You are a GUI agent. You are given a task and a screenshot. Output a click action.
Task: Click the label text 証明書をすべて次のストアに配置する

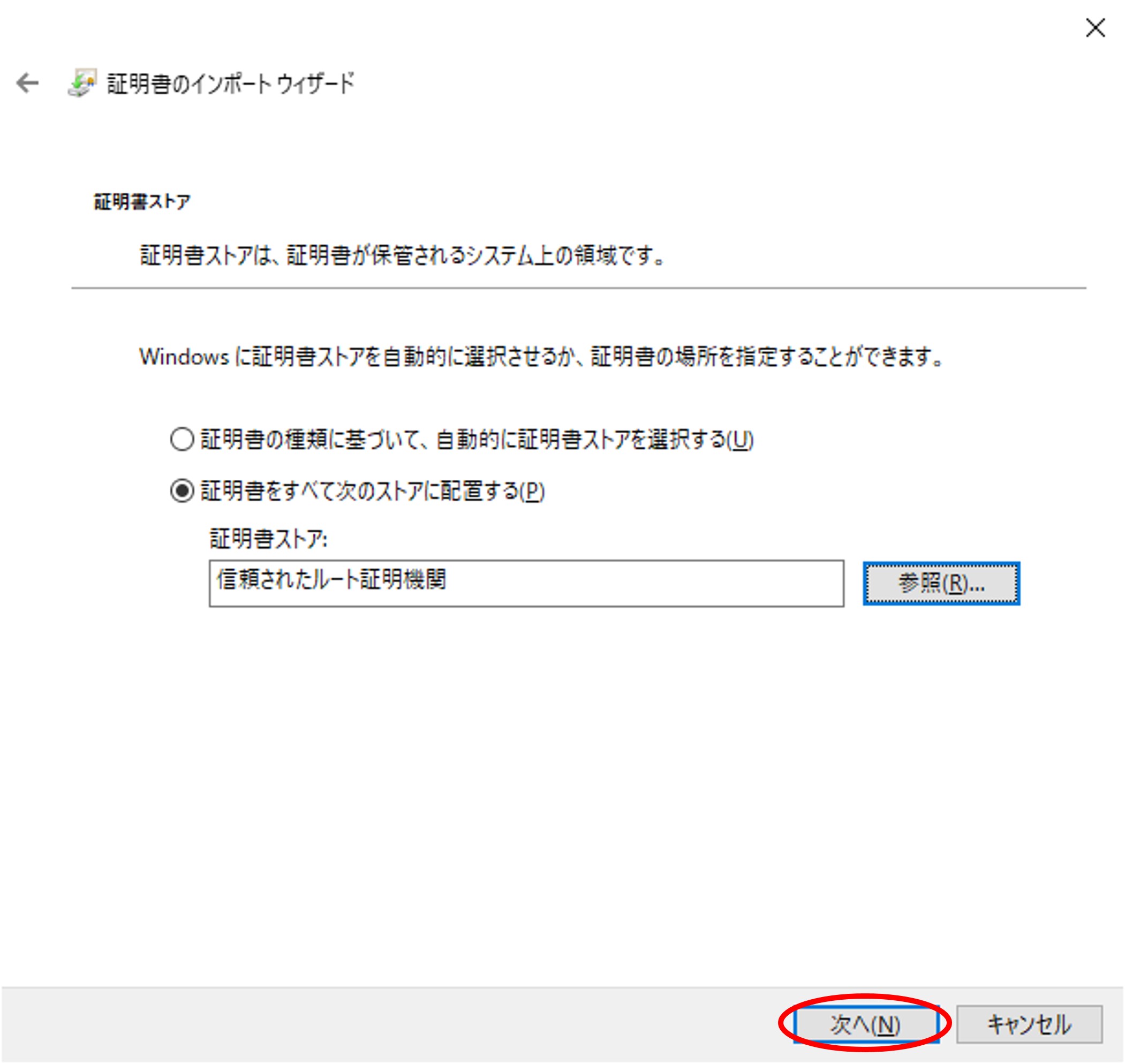pyautogui.click(x=373, y=491)
